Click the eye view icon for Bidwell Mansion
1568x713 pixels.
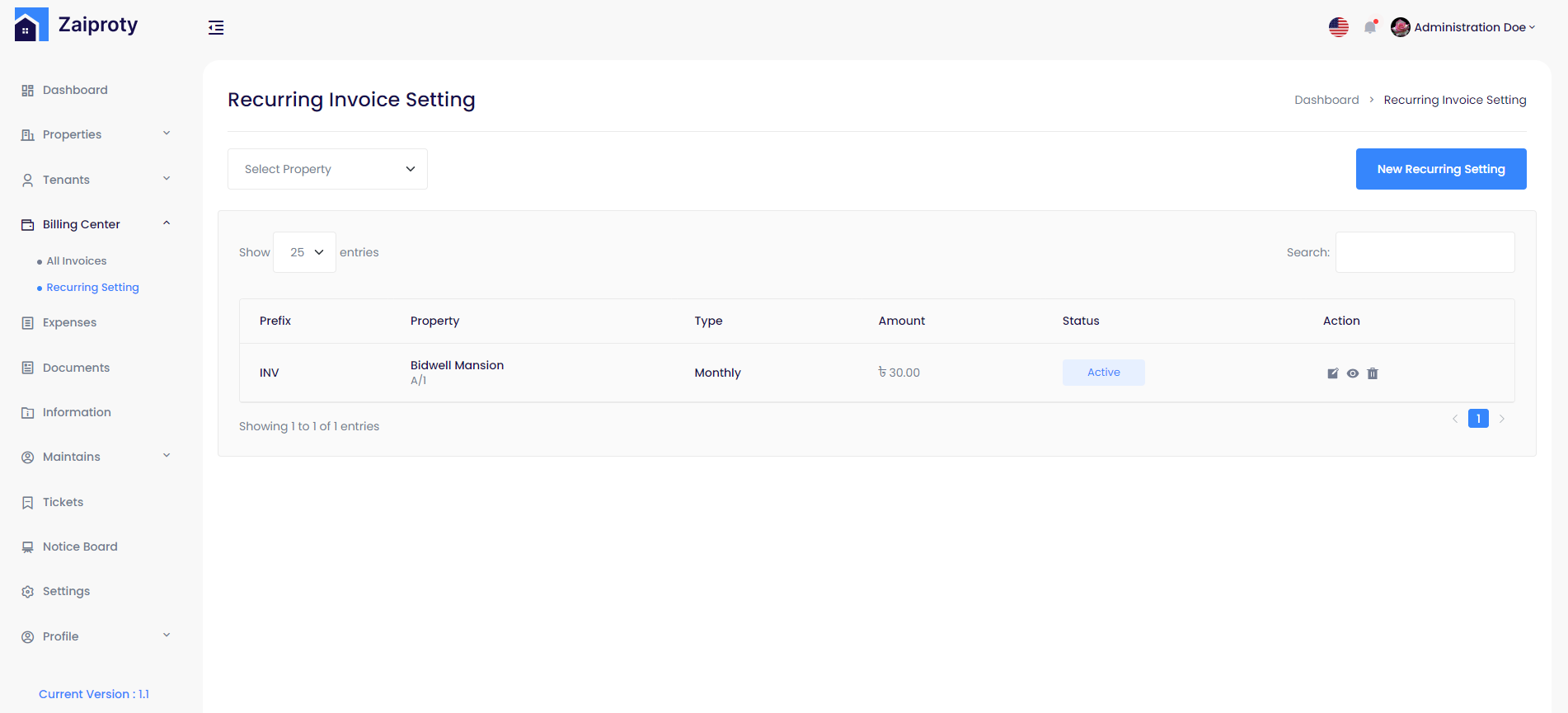(1353, 373)
